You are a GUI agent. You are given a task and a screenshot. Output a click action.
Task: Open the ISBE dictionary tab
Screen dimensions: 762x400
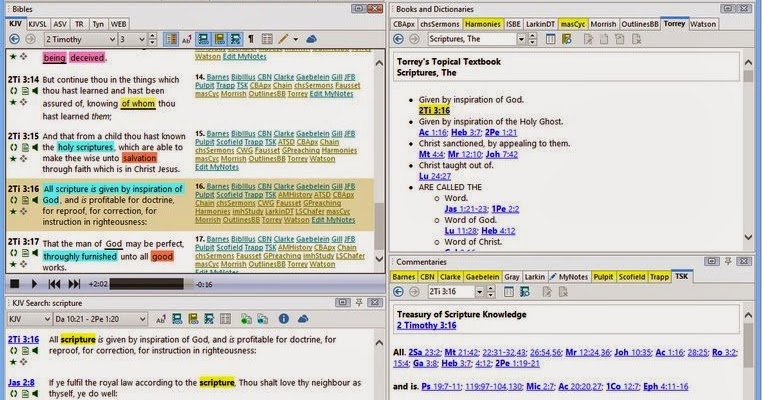[x=513, y=24]
